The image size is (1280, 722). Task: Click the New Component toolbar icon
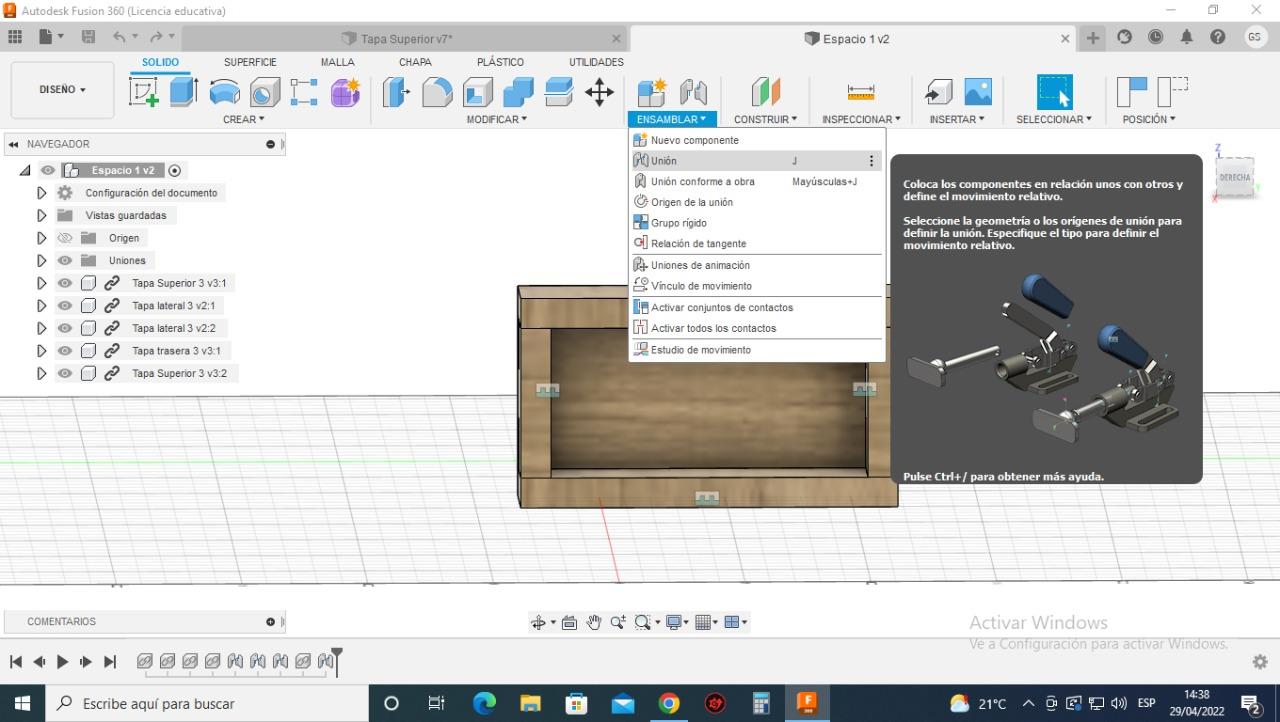[652, 92]
